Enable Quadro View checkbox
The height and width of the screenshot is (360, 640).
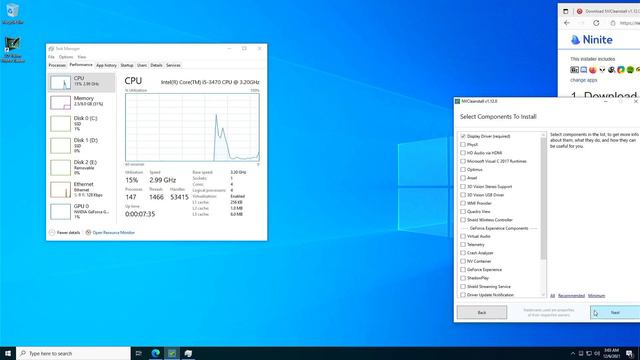tap(463, 211)
